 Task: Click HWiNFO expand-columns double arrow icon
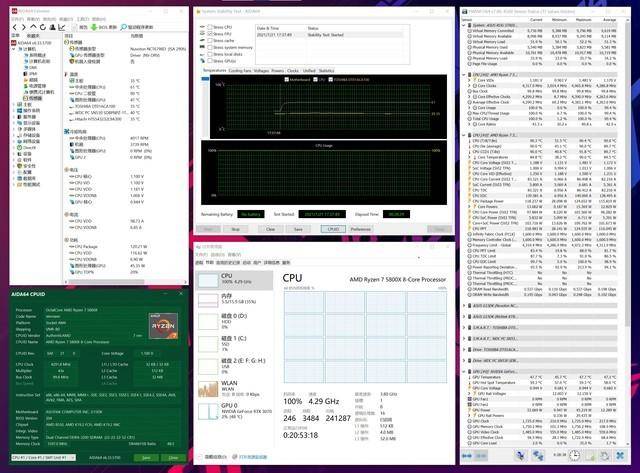click(467, 455)
